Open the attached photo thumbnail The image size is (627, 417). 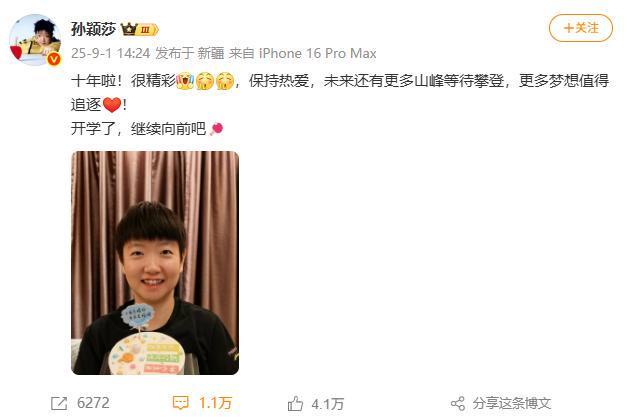point(155,263)
